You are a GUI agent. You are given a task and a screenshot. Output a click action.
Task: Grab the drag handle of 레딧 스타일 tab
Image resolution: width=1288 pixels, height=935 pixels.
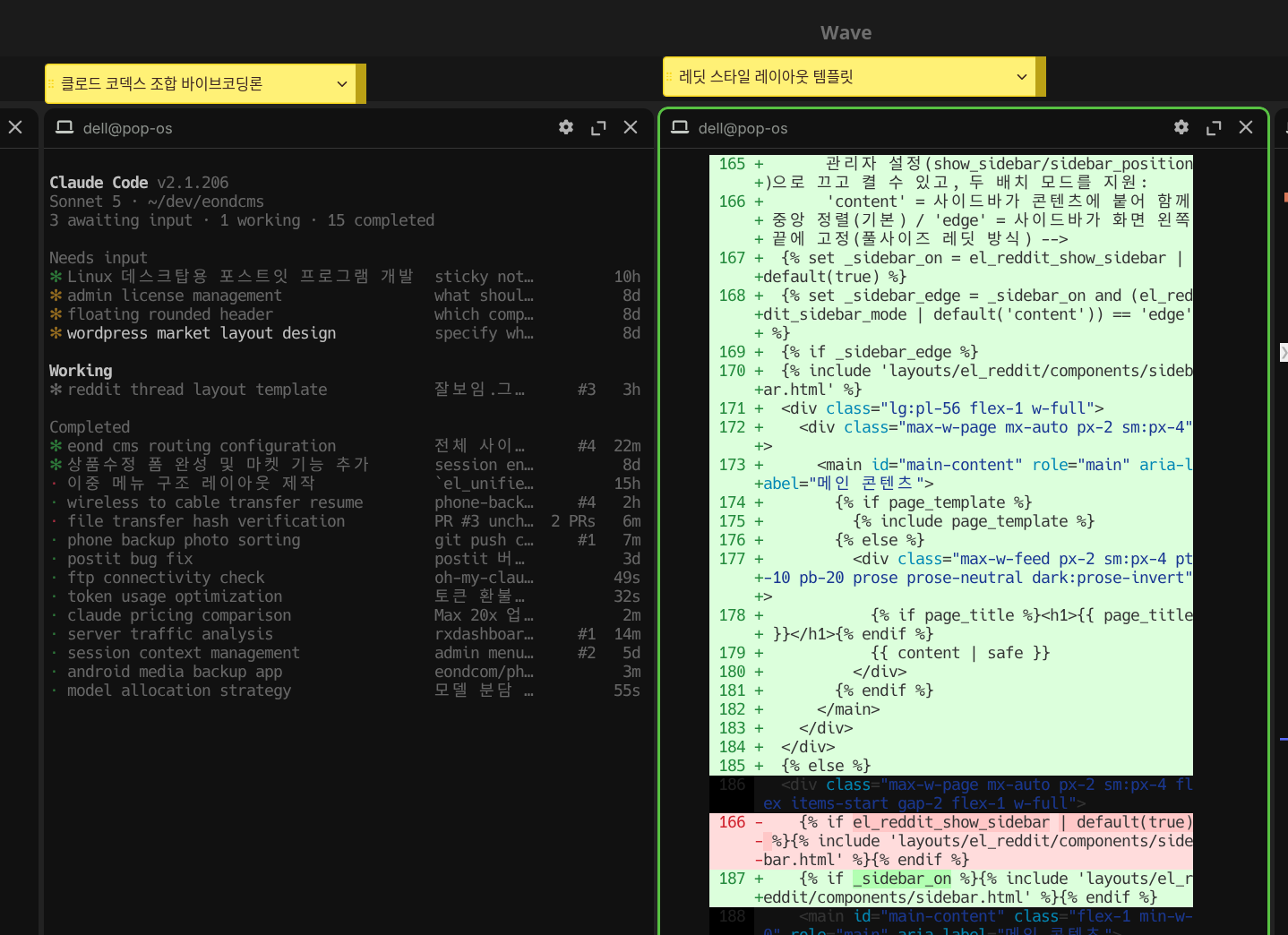coord(668,77)
